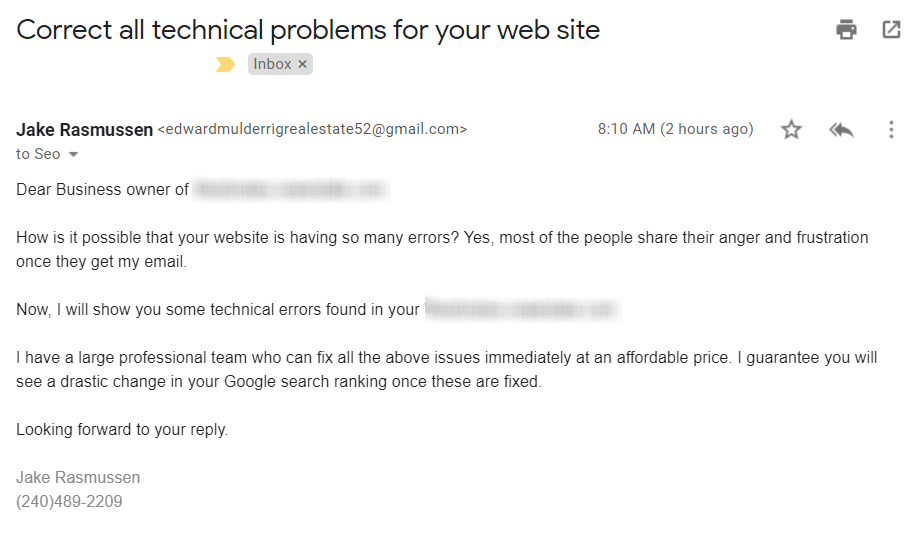Star this email from Jake Rasmussen
The image size is (923, 539).
(x=791, y=129)
